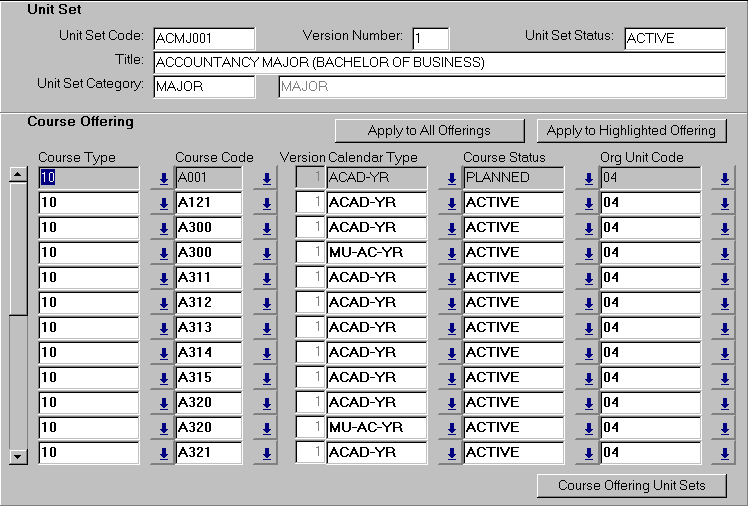
Task: Open Calendar Type list for ACAD-YR in A001 row
Action: click(451, 178)
